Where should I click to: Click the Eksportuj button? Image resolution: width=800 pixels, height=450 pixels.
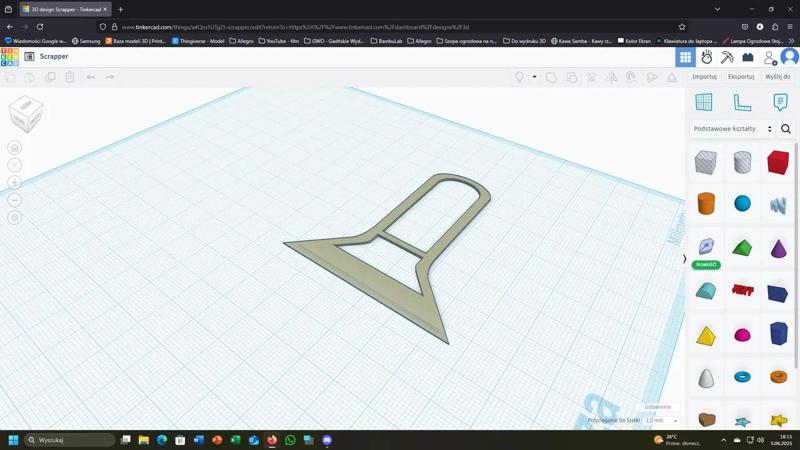pos(741,77)
